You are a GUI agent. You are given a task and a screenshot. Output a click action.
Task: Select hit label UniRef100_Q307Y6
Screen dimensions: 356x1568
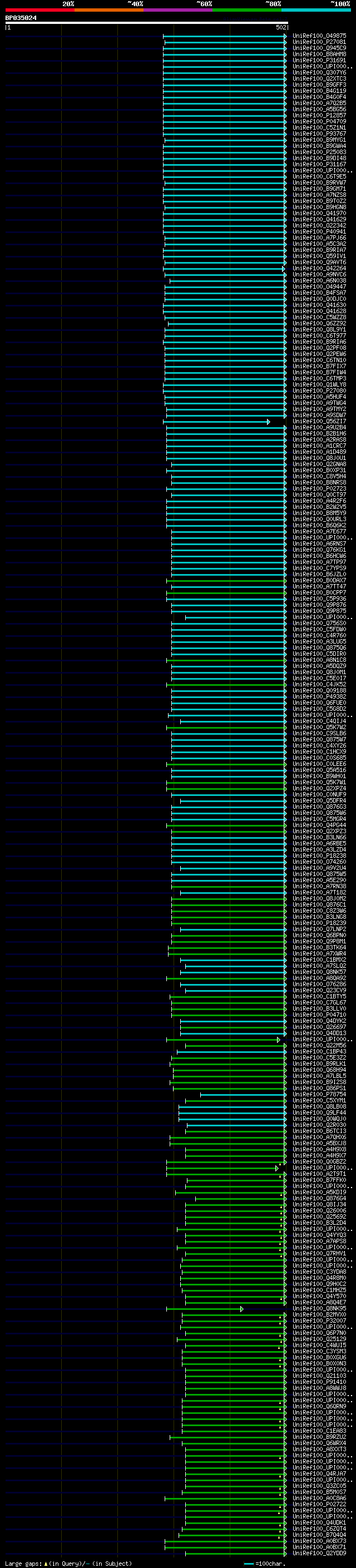[x=319, y=72]
